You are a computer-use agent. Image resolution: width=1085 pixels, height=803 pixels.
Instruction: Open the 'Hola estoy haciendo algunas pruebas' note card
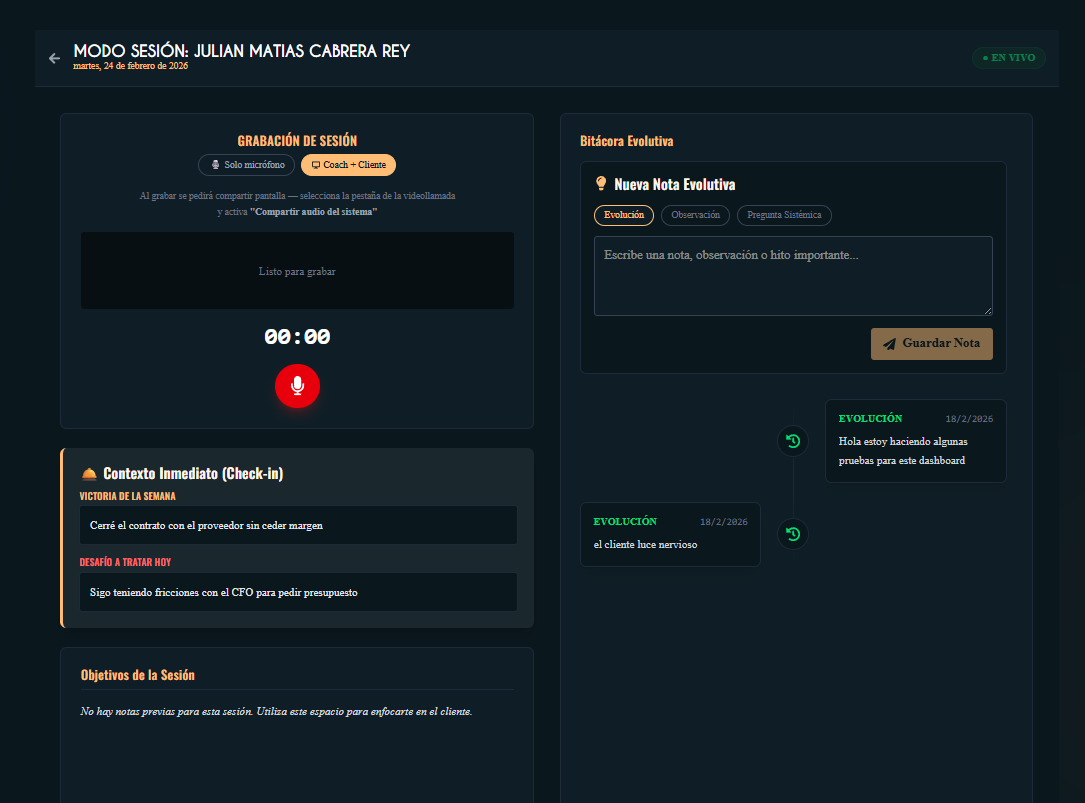(x=915, y=441)
